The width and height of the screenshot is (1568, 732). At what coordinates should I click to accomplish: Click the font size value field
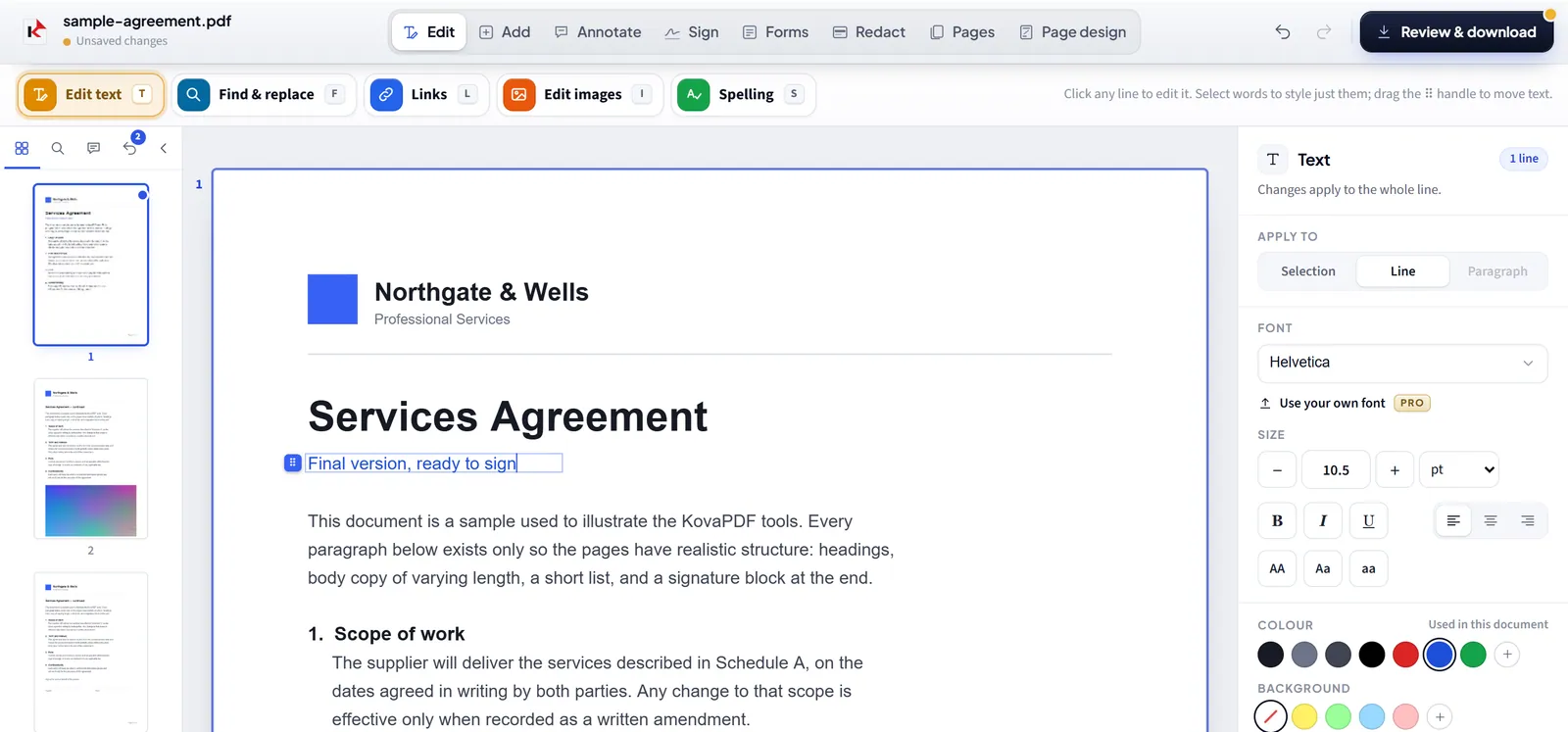[x=1336, y=470]
